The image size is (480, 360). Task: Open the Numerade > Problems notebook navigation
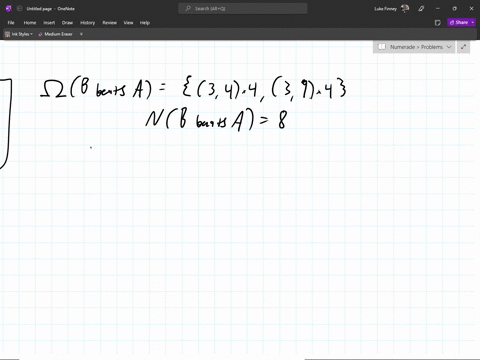pyautogui.click(x=414, y=47)
